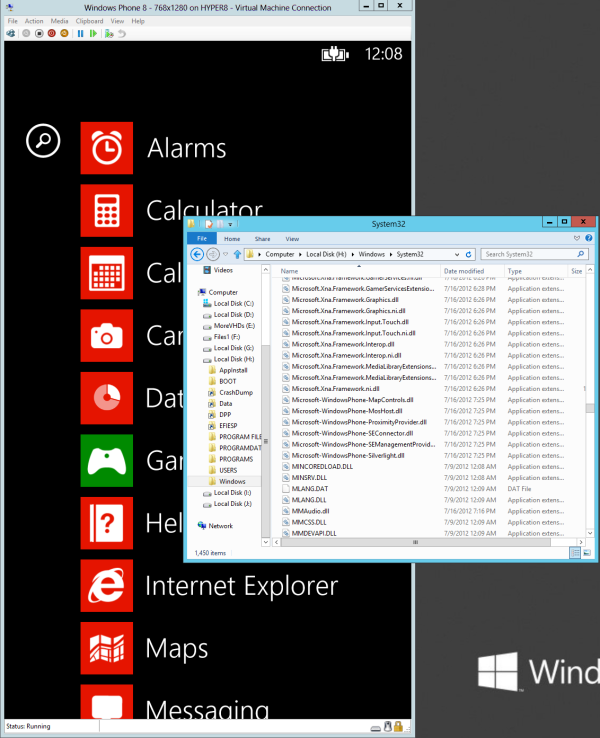Open the File menu of VM Connection
Image resolution: width=600 pixels, height=738 pixels.
tap(13, 21)
